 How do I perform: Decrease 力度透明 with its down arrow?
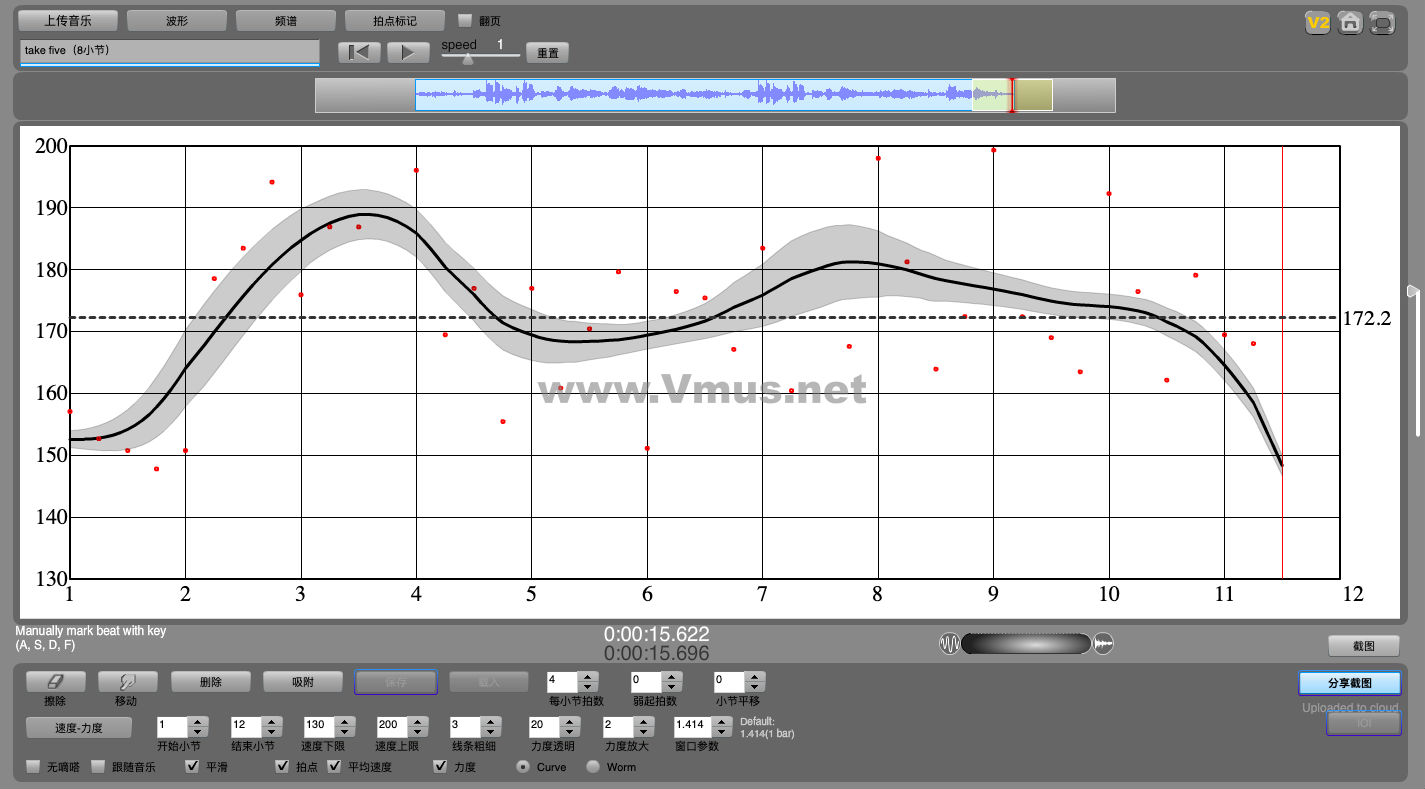click(x=568, y=731)
